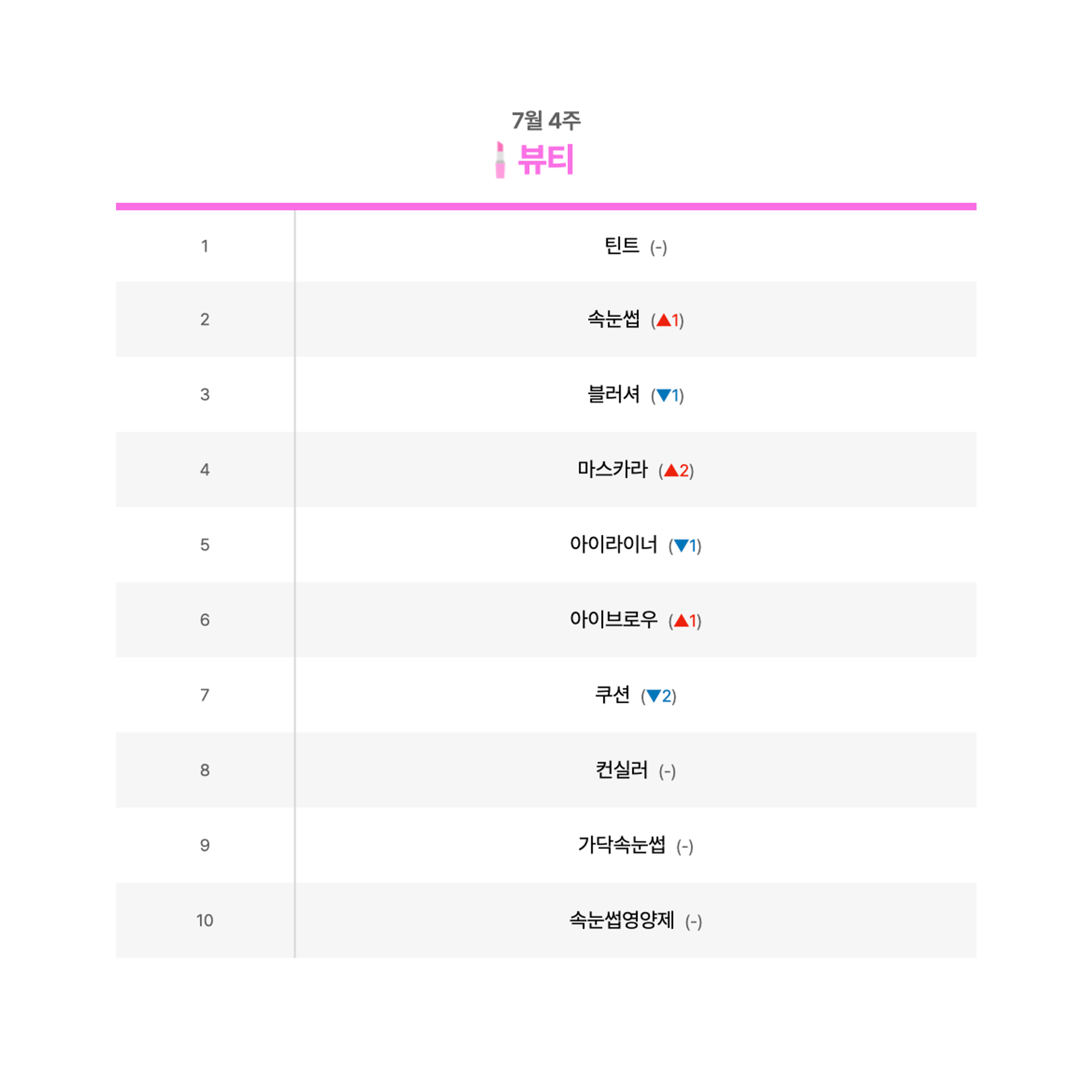Click the blue down arrow beside 블러셔
The image size is (1092, 1092).
[663, 395]
